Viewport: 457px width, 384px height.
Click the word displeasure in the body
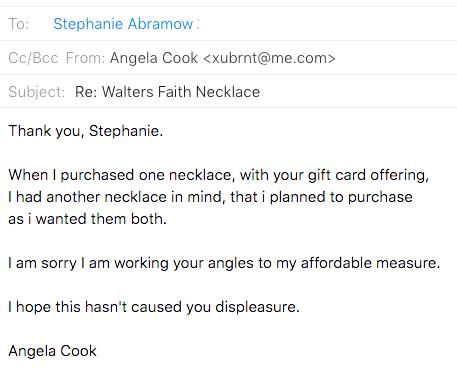tap(257, 307)
